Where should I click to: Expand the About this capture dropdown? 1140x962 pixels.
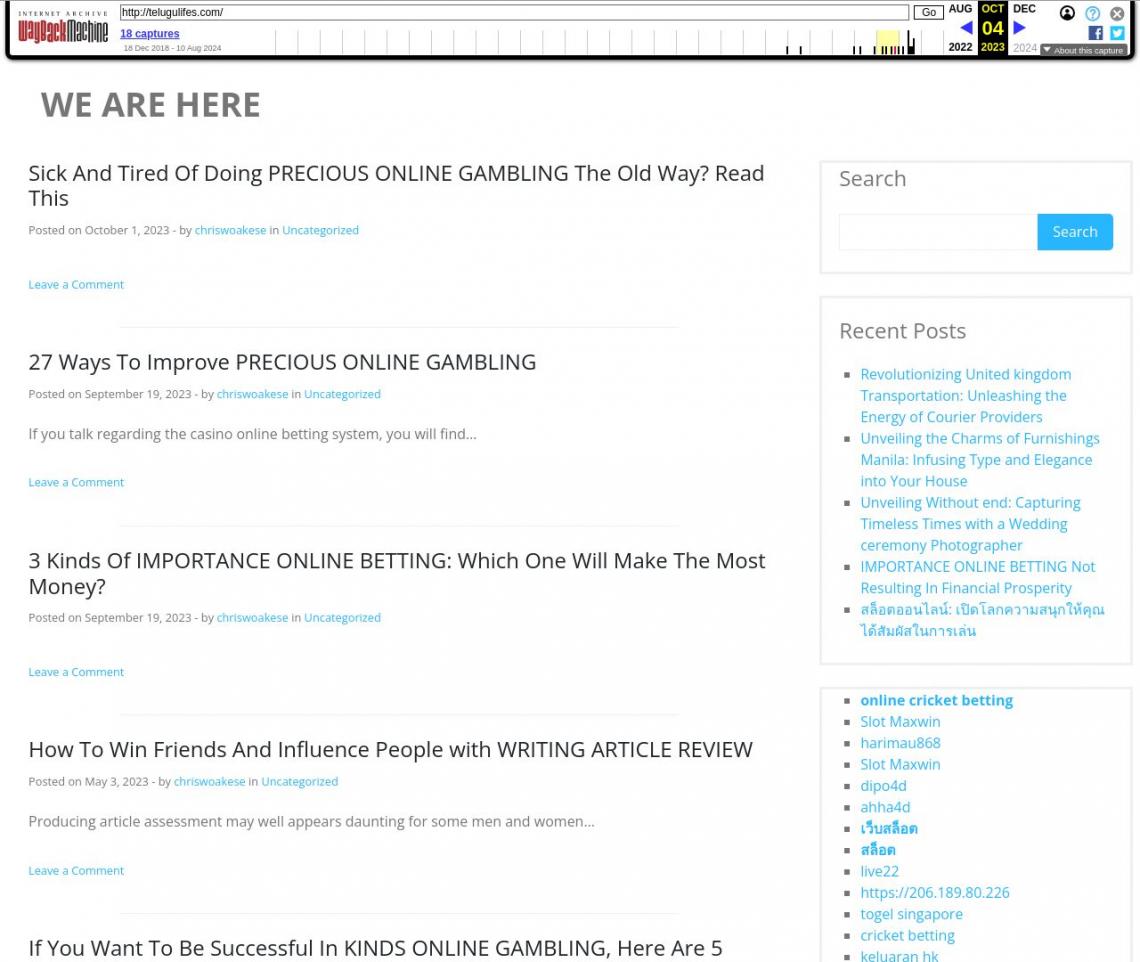[1083, 50]
